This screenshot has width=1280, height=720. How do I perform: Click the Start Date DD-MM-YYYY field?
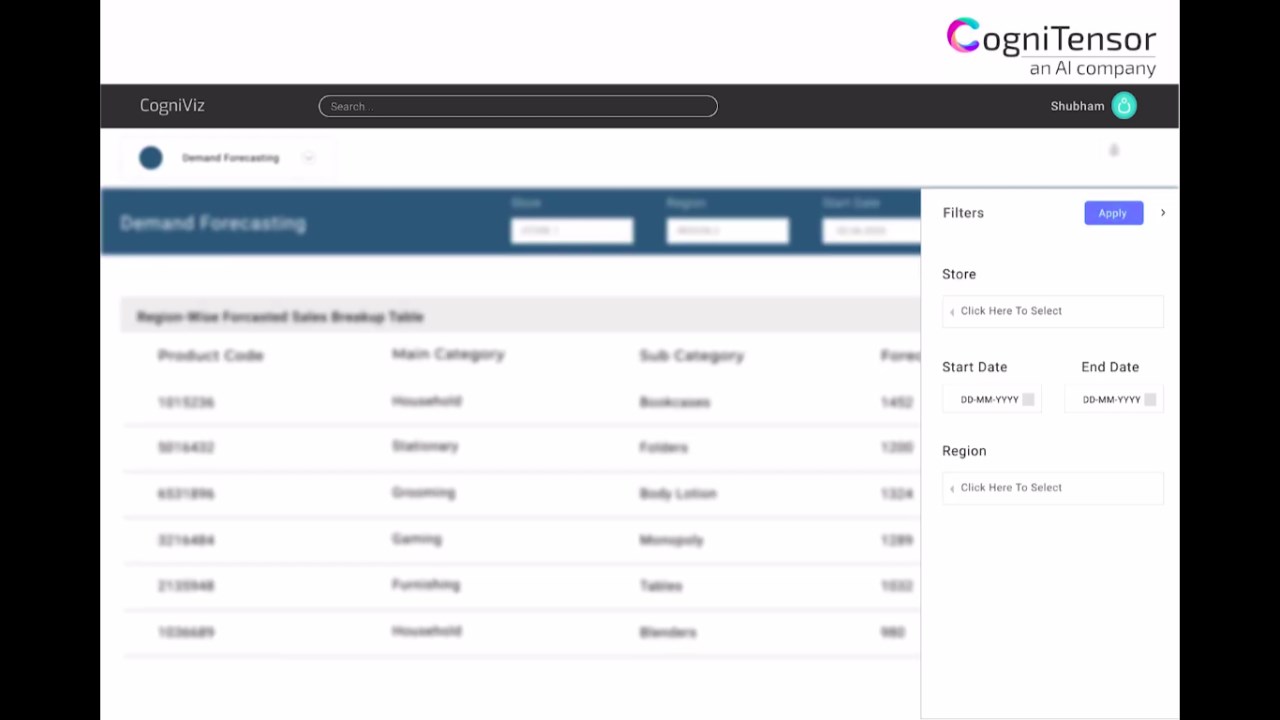[x=992, y=399]
